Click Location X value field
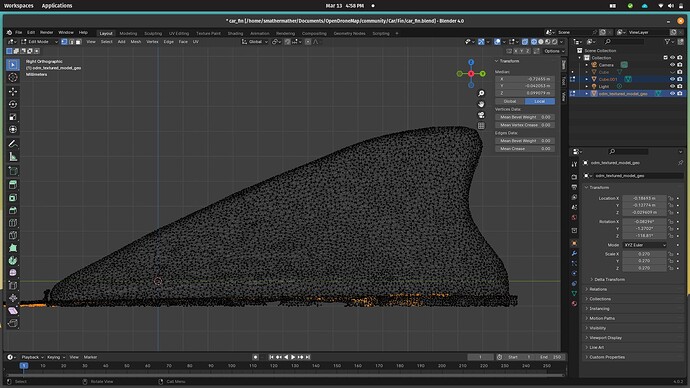690x388 pixels. point(645,198)
